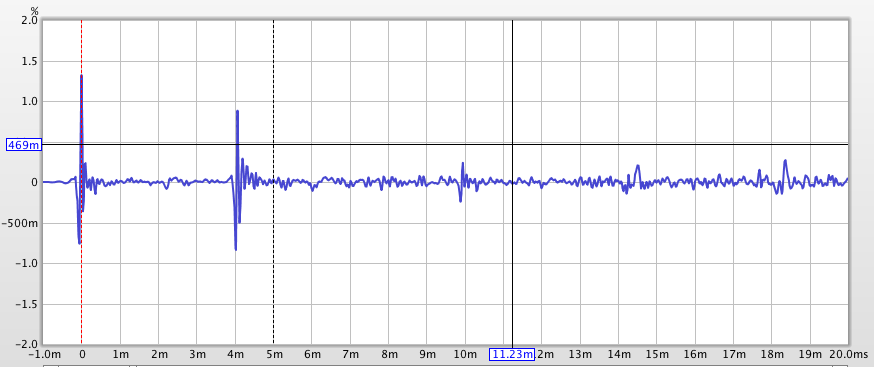
Task: Click the 0 time axis label
Action: 82,355
